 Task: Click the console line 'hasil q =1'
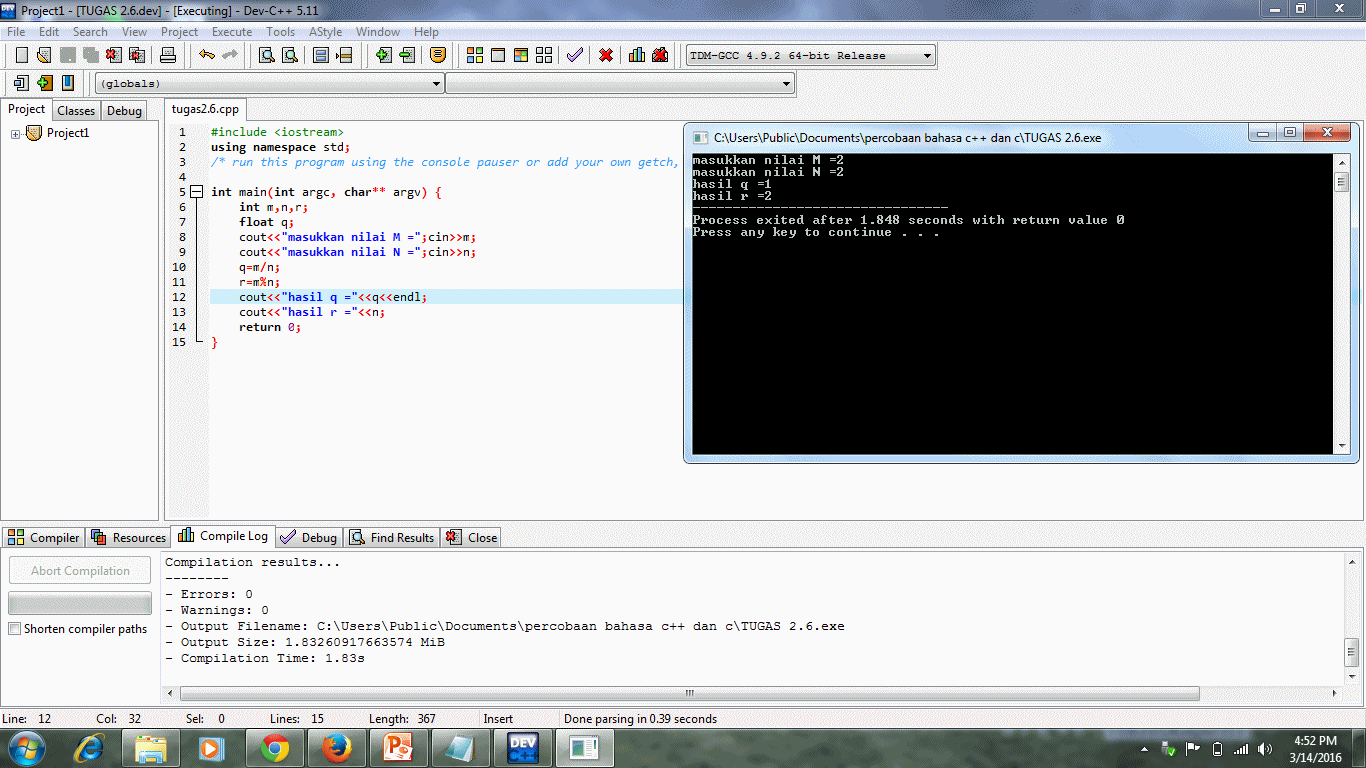click(x=732, y=184)
